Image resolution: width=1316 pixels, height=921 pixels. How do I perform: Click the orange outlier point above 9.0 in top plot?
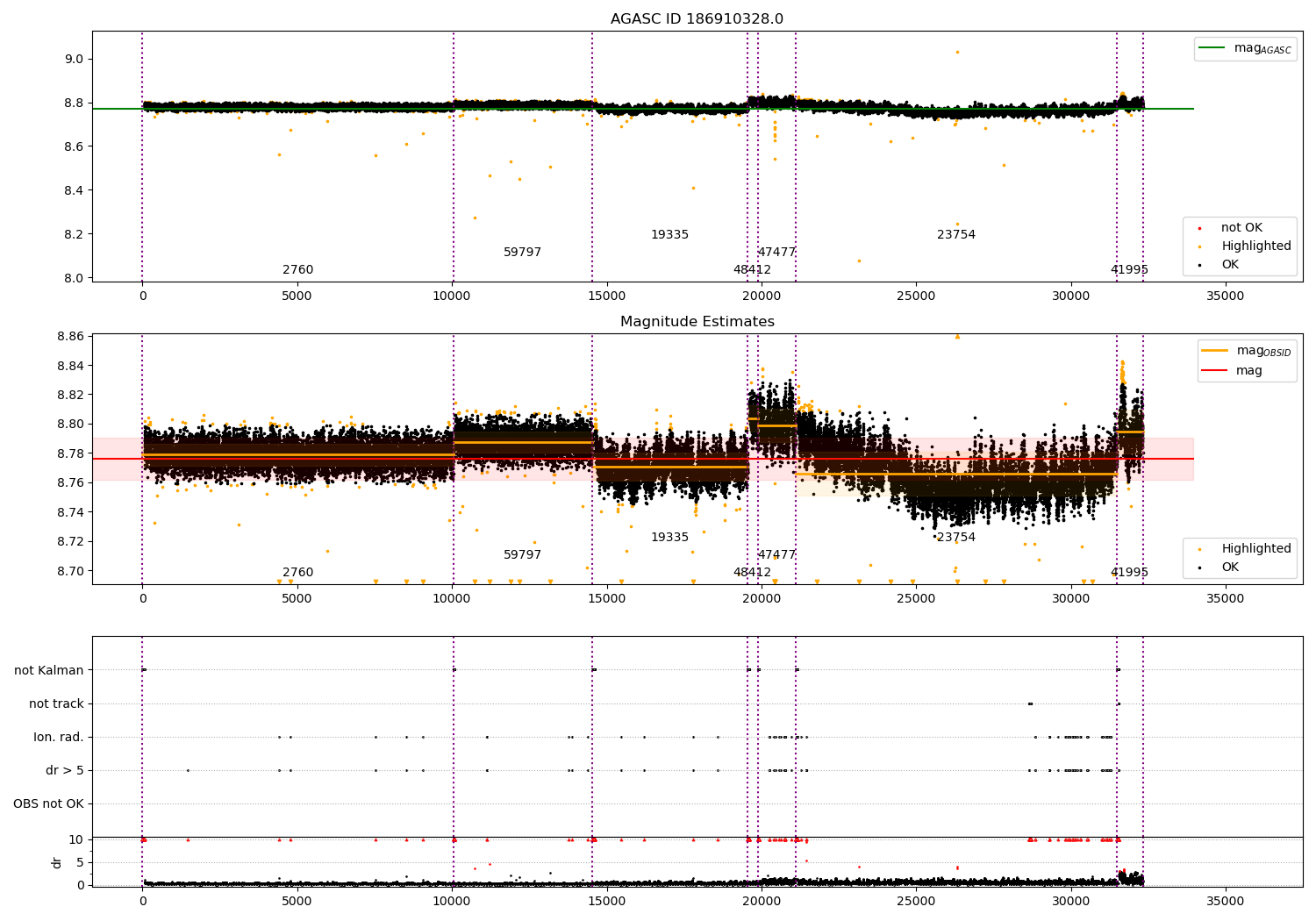coord(957,52)
